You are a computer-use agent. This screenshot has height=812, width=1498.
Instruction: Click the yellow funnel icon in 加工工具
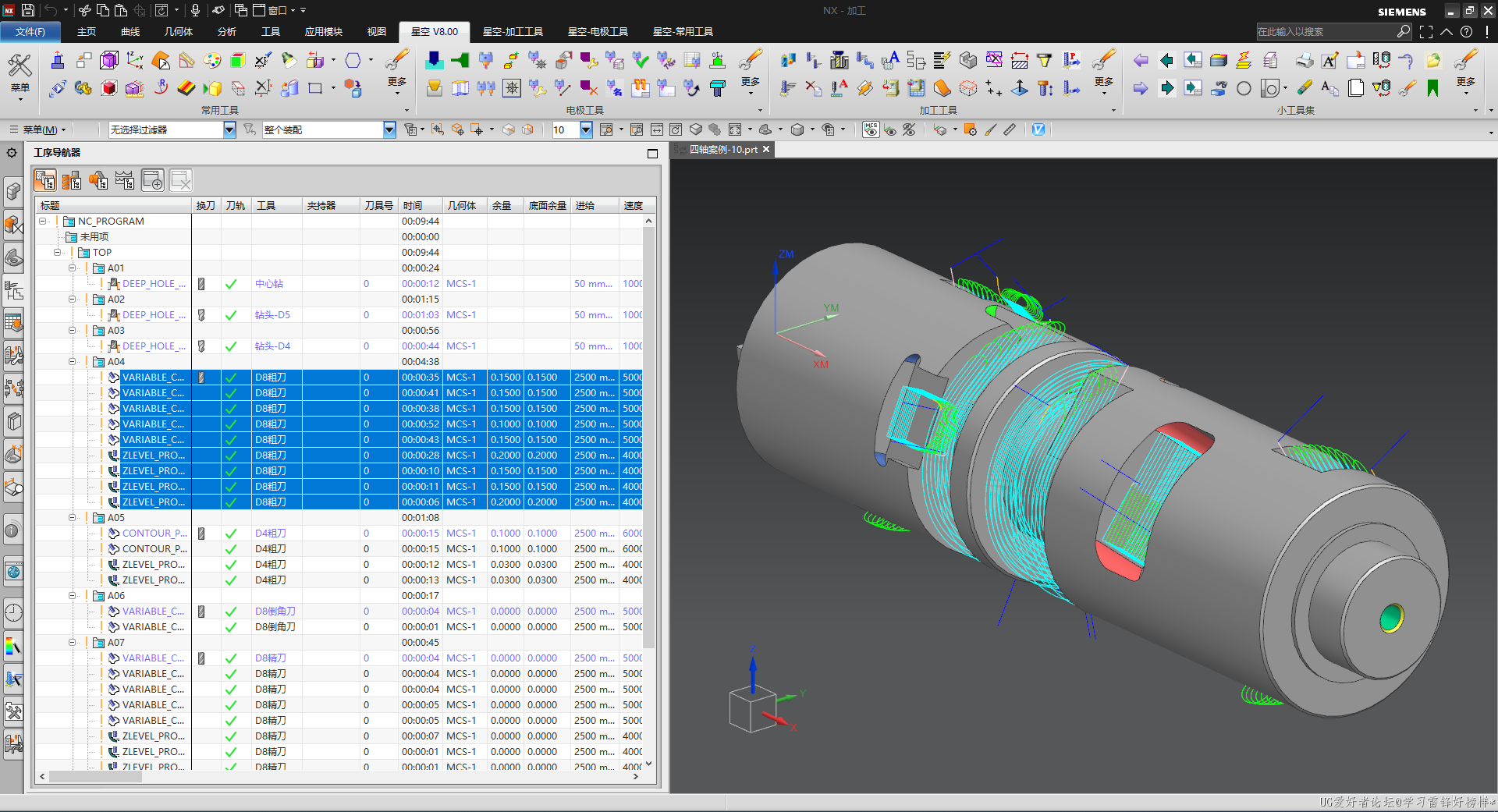pos(1045,60)
